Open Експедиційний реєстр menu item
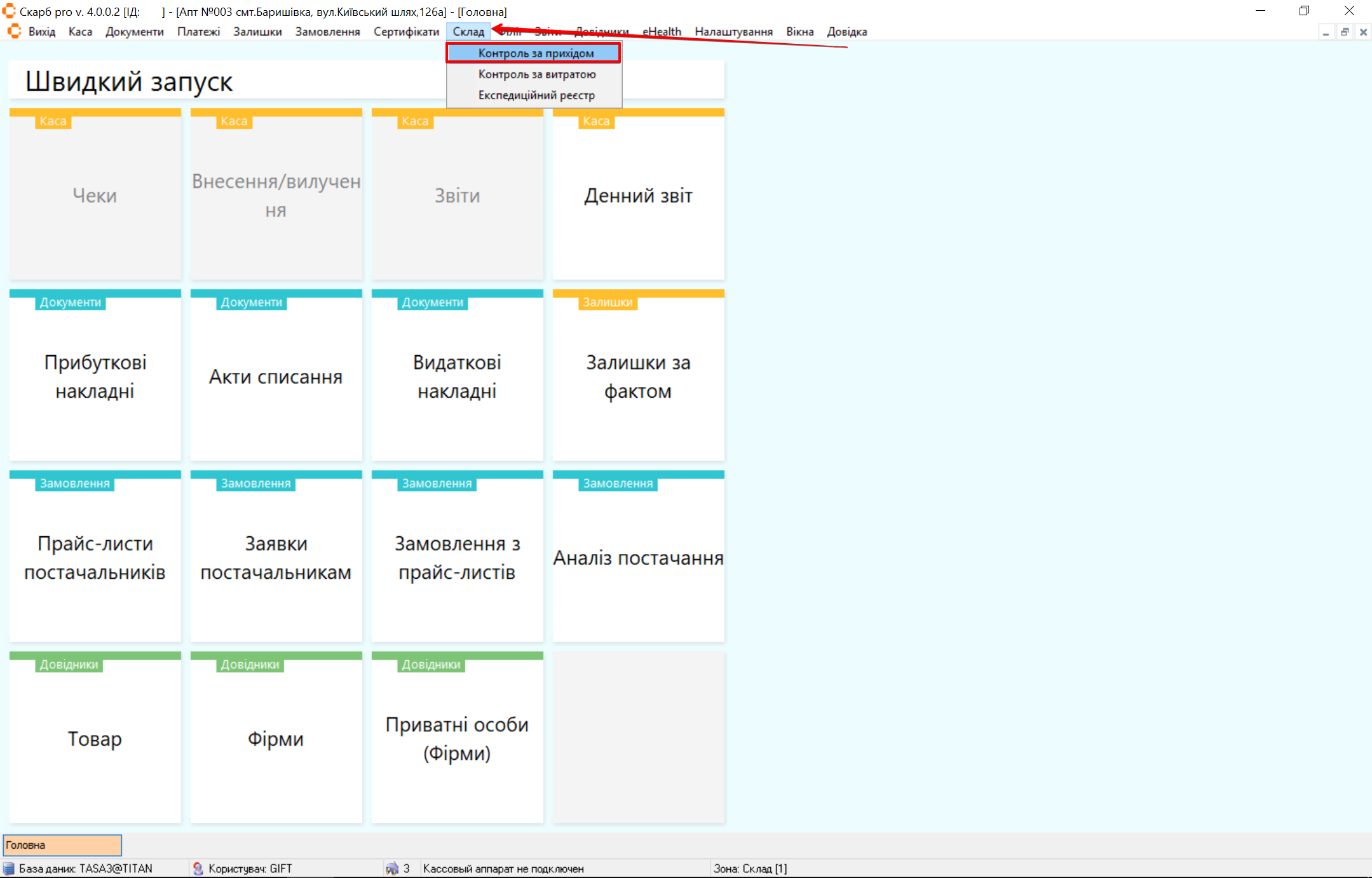The height and width of the screenshot is (878, 1372). pyautogui.click(x=536, y=95)
